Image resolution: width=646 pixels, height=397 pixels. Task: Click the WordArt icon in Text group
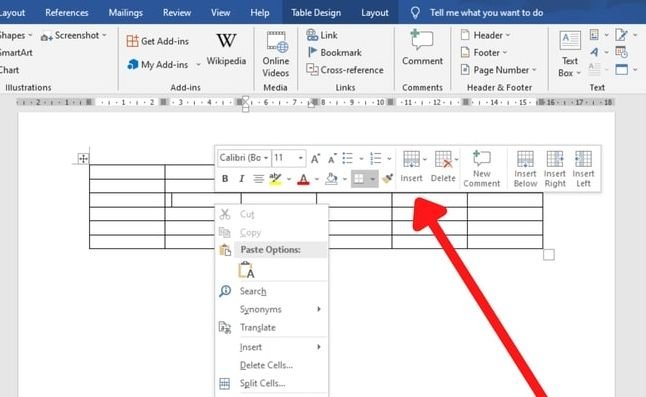594,52
